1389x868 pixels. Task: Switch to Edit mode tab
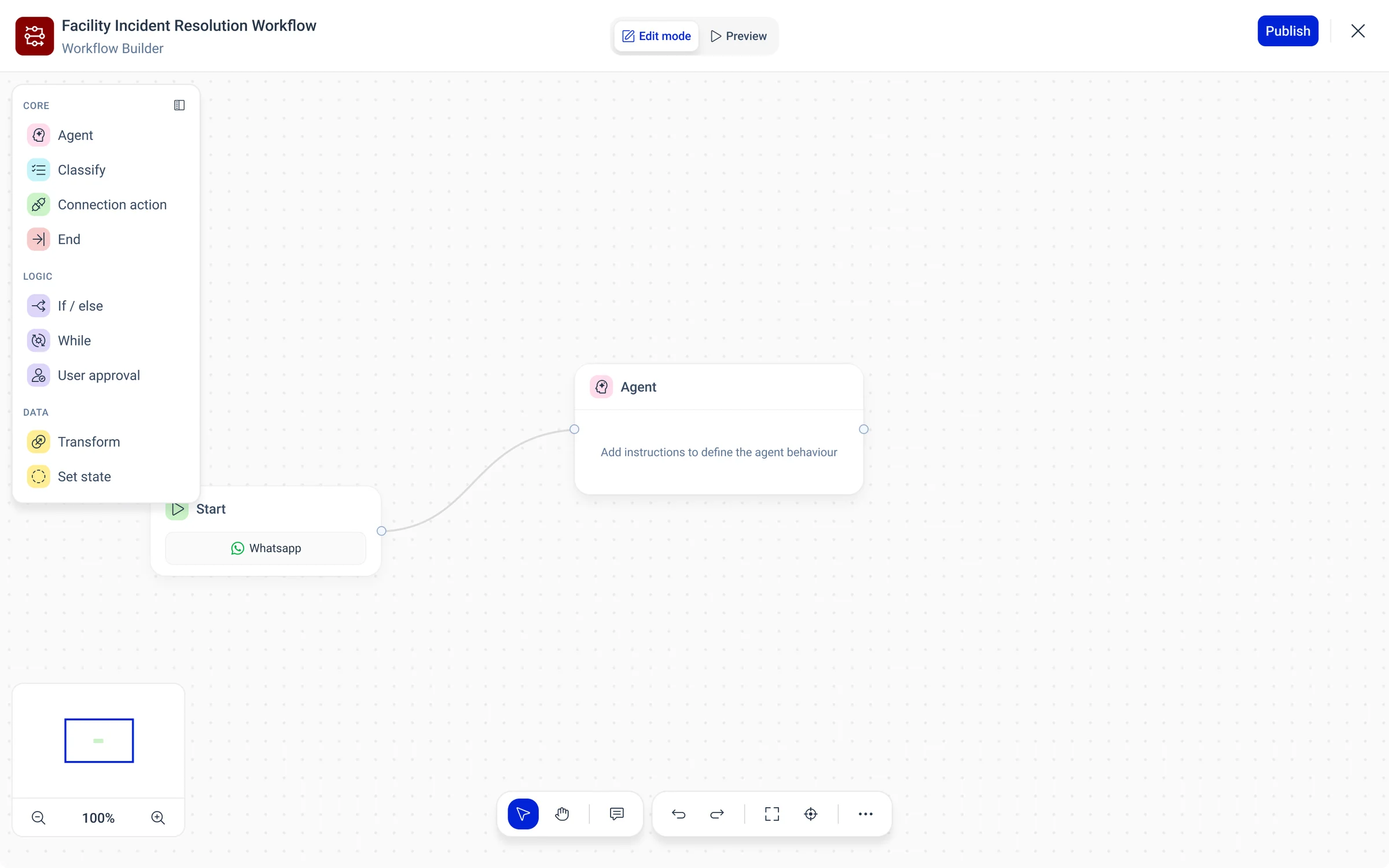[656, 36]
